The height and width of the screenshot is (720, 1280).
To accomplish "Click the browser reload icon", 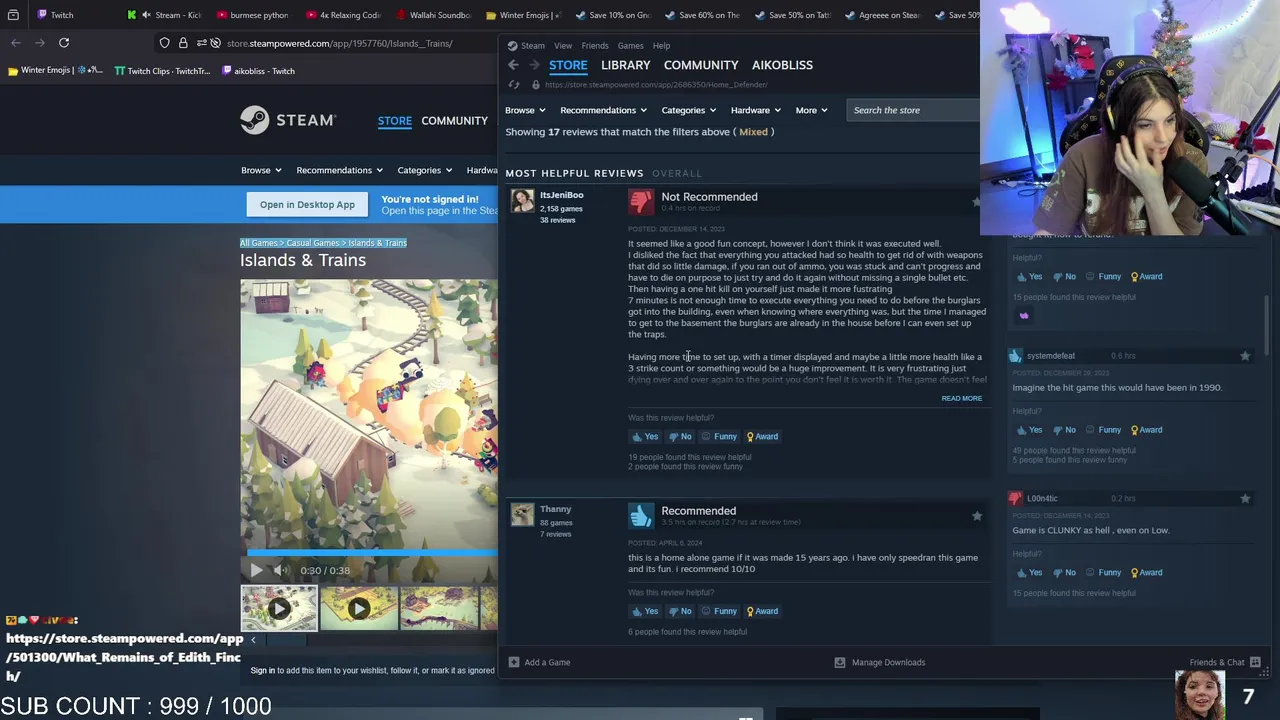I will point(64,43).
